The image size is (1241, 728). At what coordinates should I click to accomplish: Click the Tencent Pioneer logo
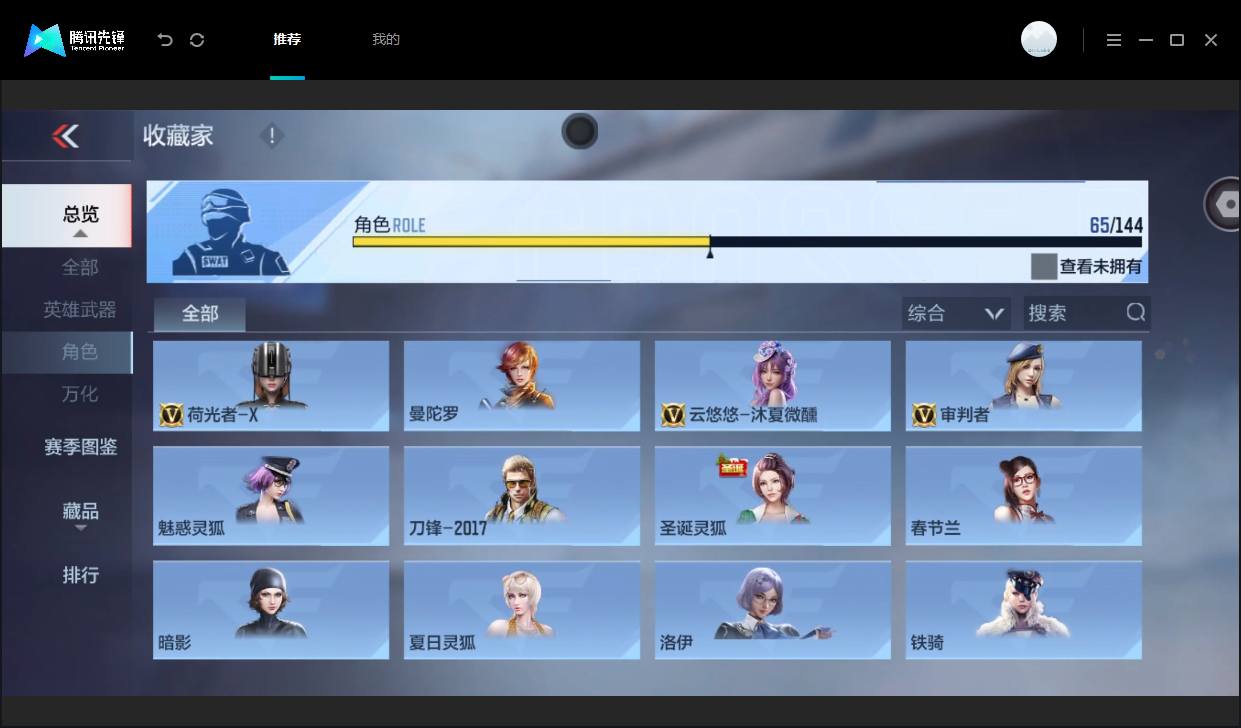(74, 40)
